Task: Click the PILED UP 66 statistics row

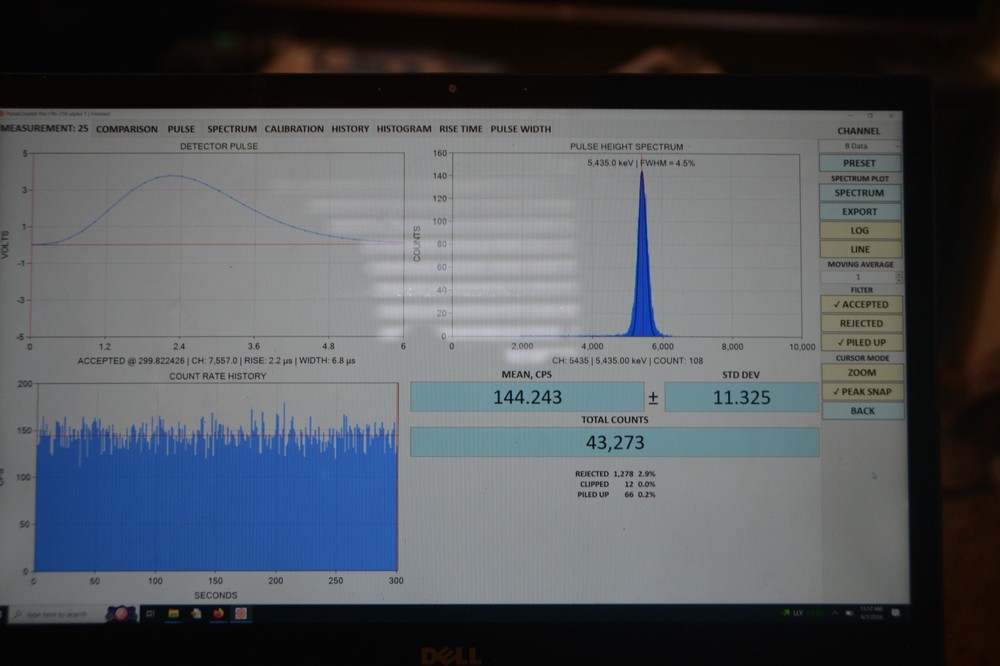Action: (x=616, y=494)
